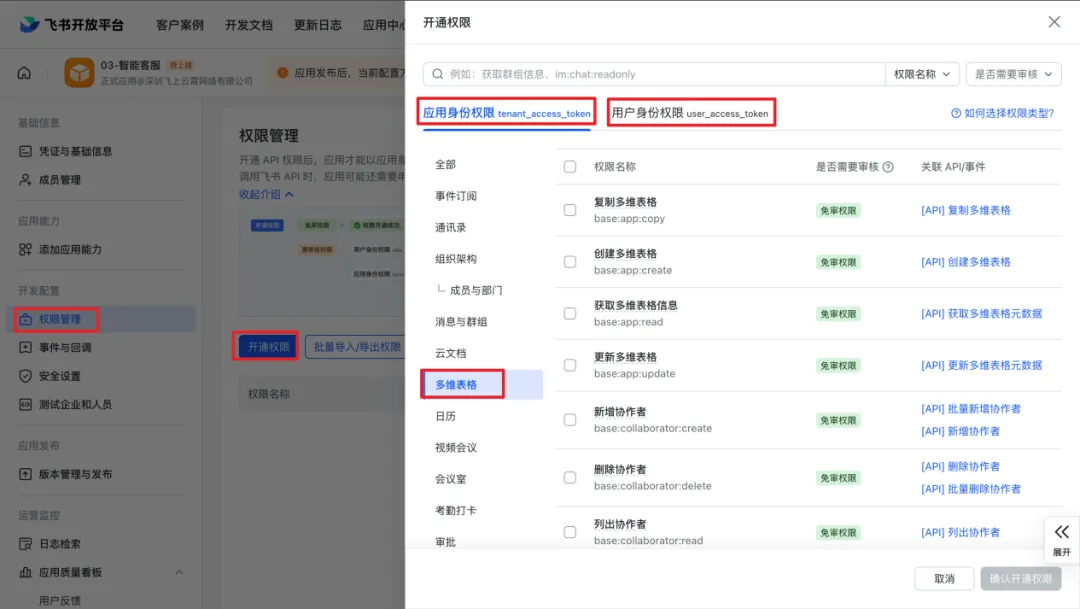1080x609 pixels.
Task: Click the 确认开通权限 button
Action: (x=1021, y=579)
